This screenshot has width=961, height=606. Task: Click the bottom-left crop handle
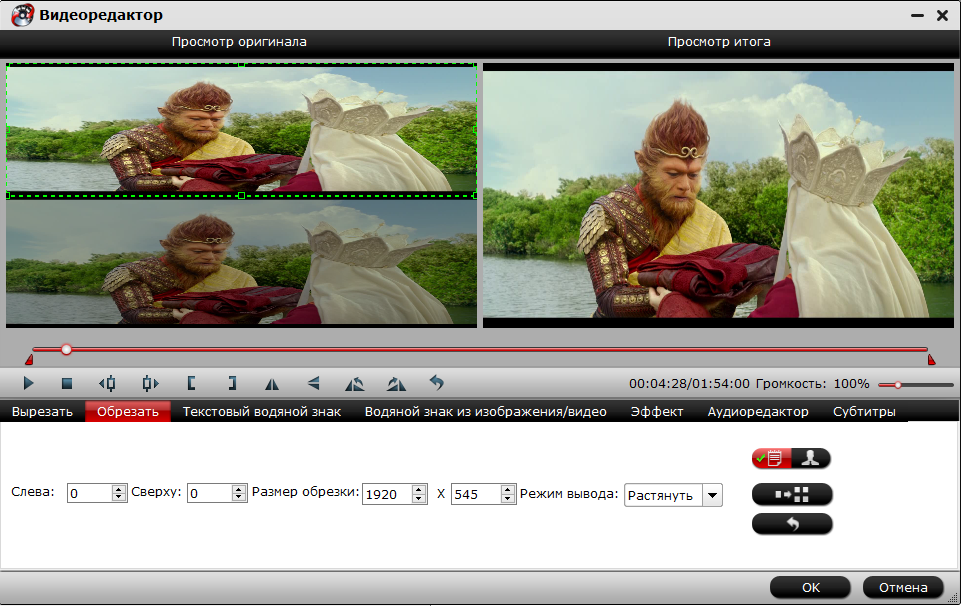(8, 195)
